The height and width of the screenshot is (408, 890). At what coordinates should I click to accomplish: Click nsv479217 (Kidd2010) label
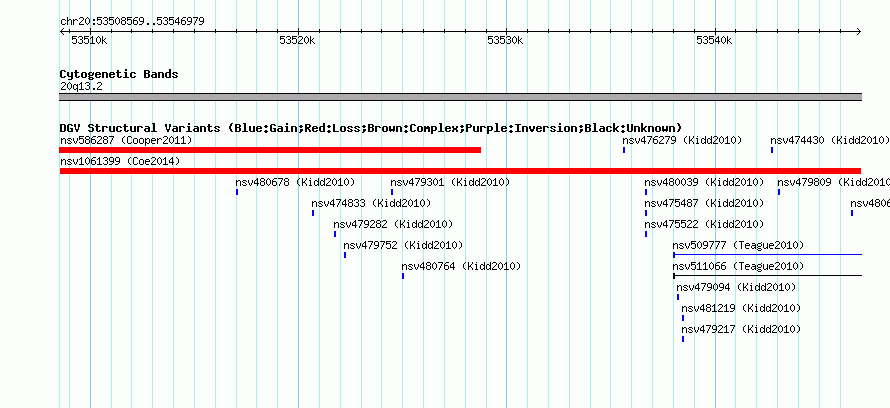pyautogui.click(x=741, y=329)
